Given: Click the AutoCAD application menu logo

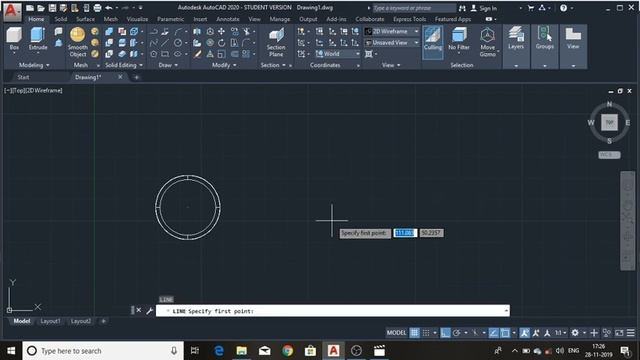Looking at the screenshot, I should pos(11,11).
